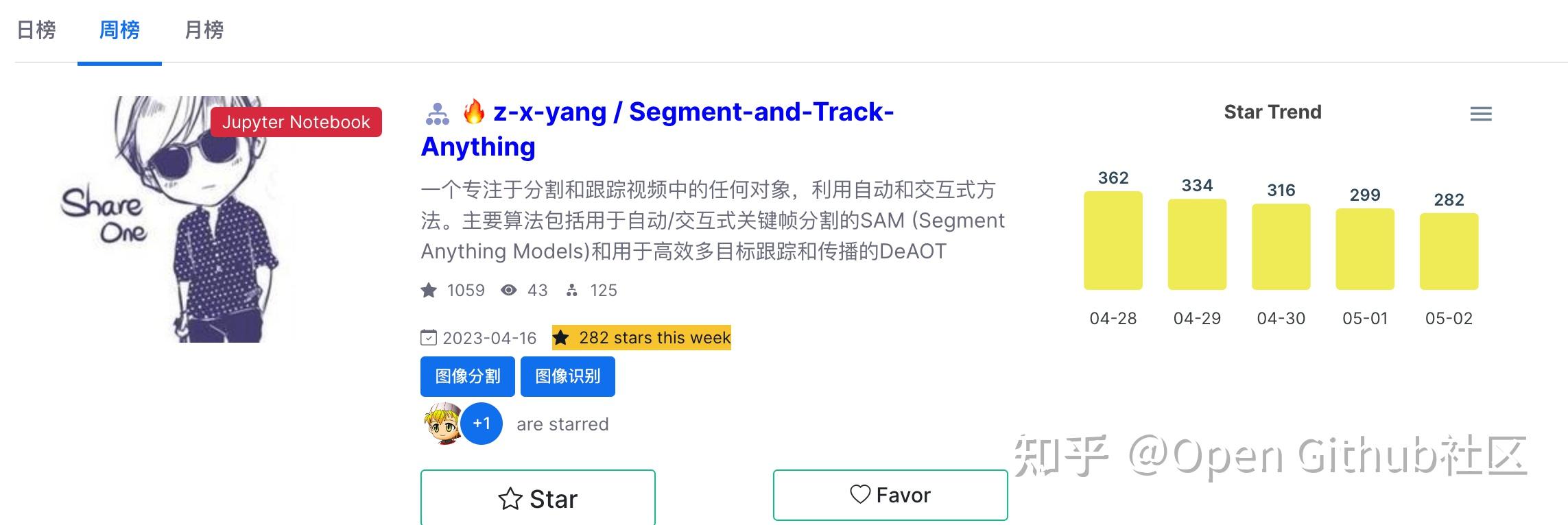1568x525 pixels.
Task: Click the heart icon inside the Favor button
Action: click(x=860, y=494)
